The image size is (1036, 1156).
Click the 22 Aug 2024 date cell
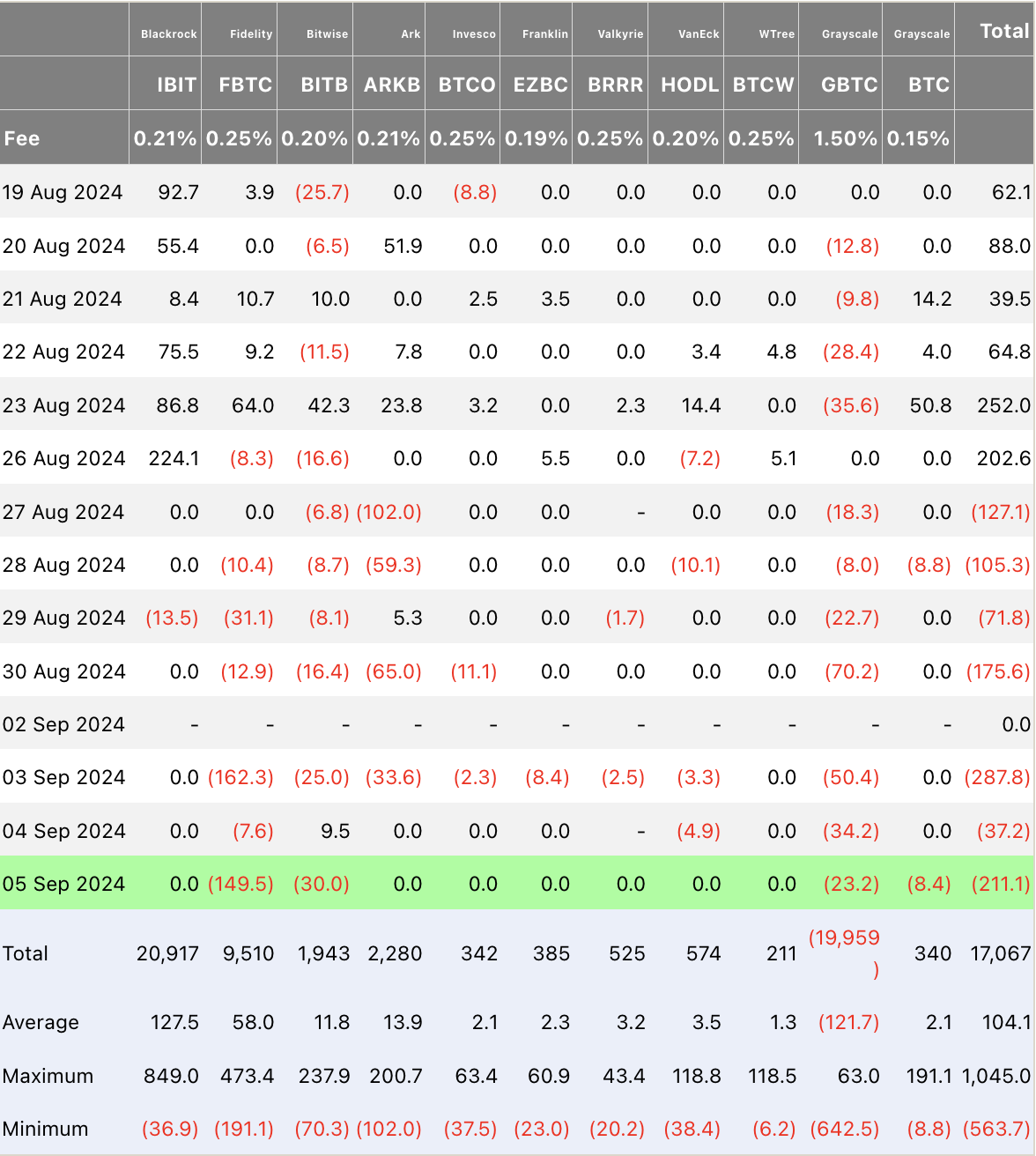pos(63,352)
